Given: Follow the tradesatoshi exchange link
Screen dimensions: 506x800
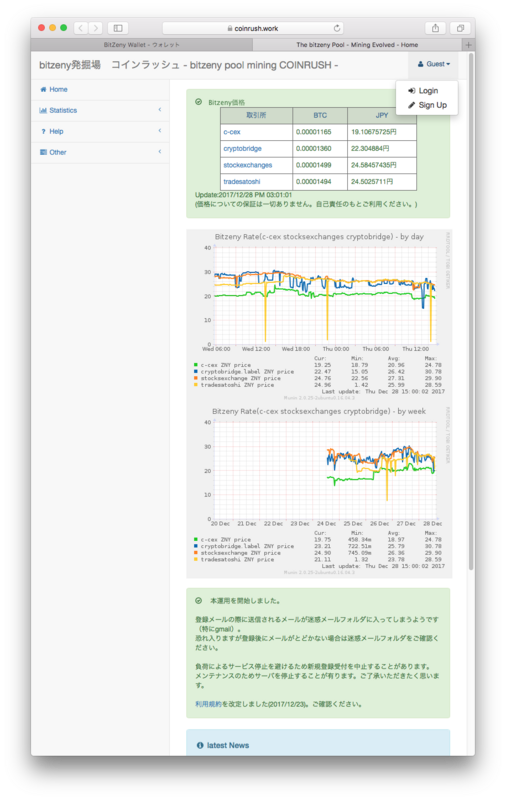Looking at the screenshot, I should [x=242, y=182].
